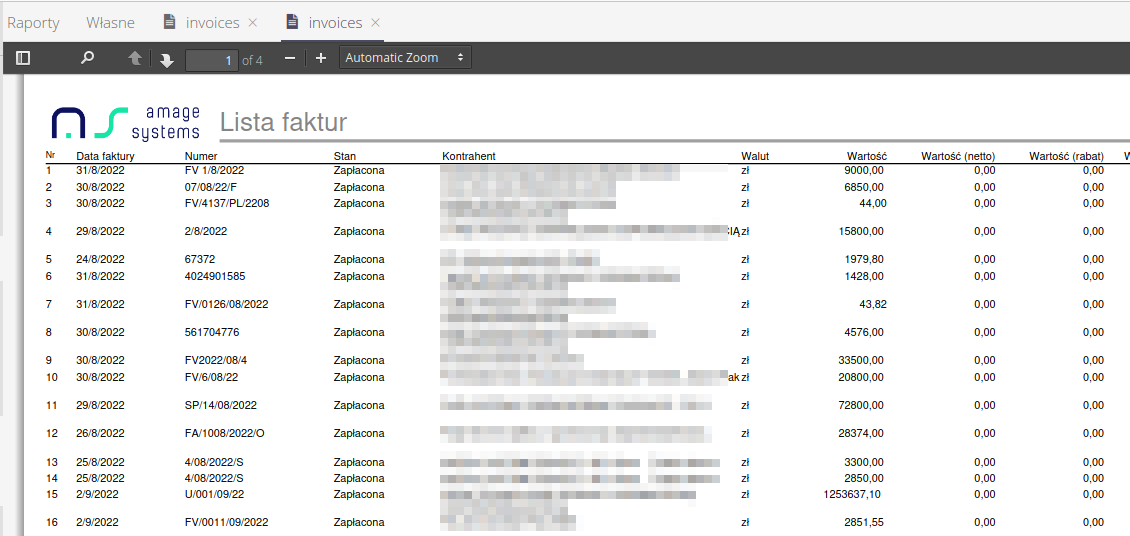1130x536 pixels.
Task: Click invoice number FA/1008/2022/O
Action: [224, 433]
